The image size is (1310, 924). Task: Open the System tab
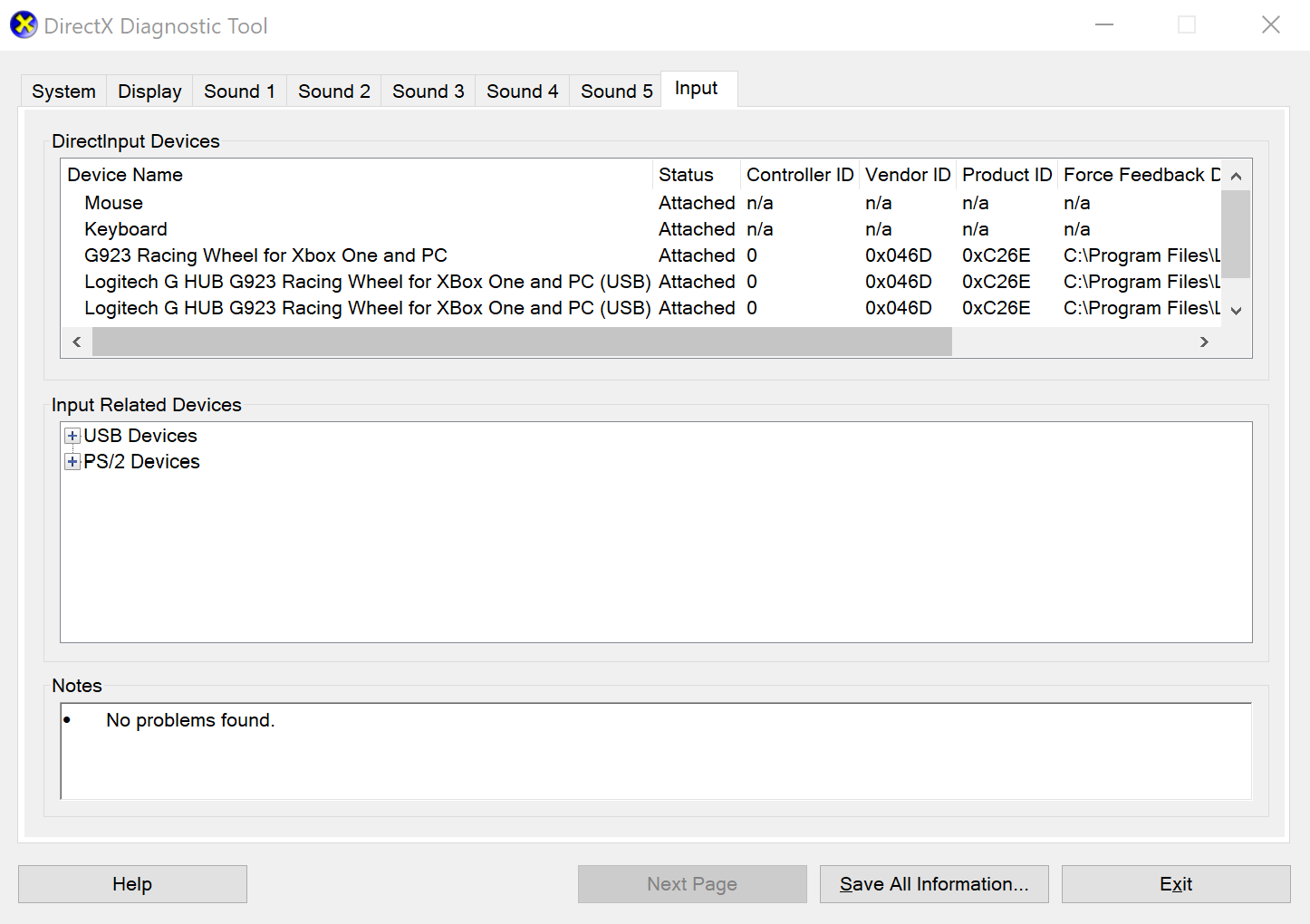coord(63,91)
